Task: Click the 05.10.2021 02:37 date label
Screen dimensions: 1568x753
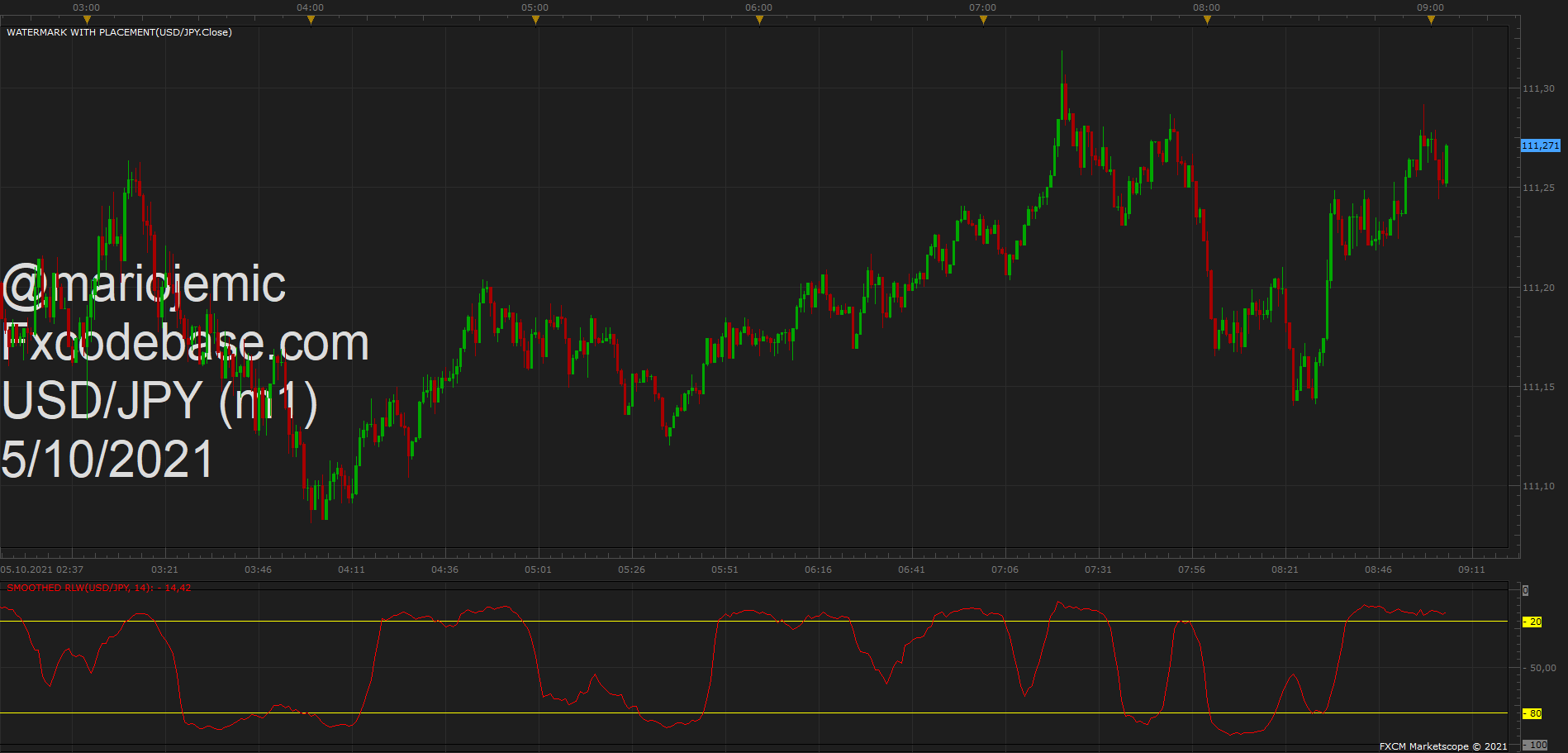Action: coord(42,570)
